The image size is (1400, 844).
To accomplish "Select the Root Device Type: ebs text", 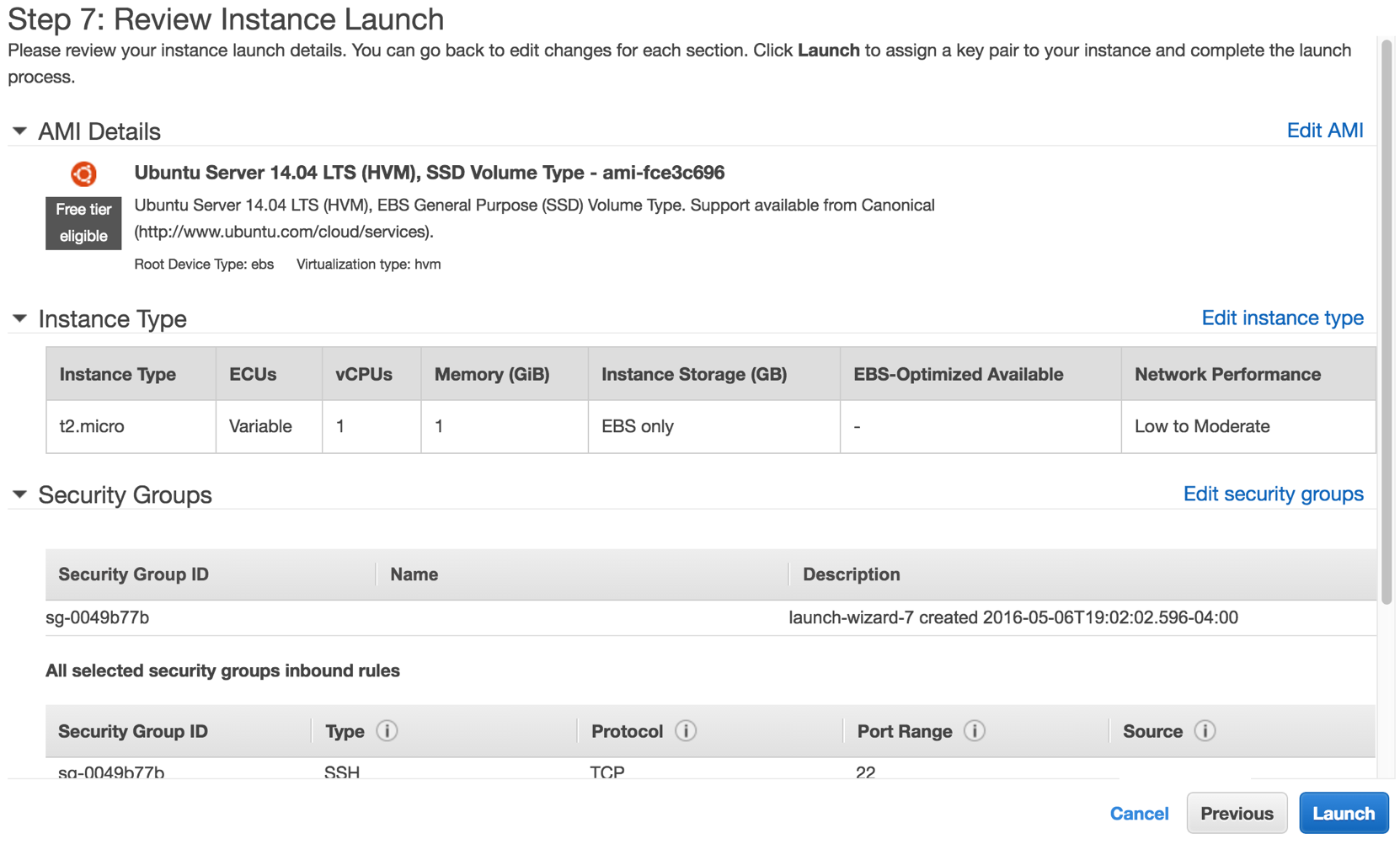I will coord(204,264).
